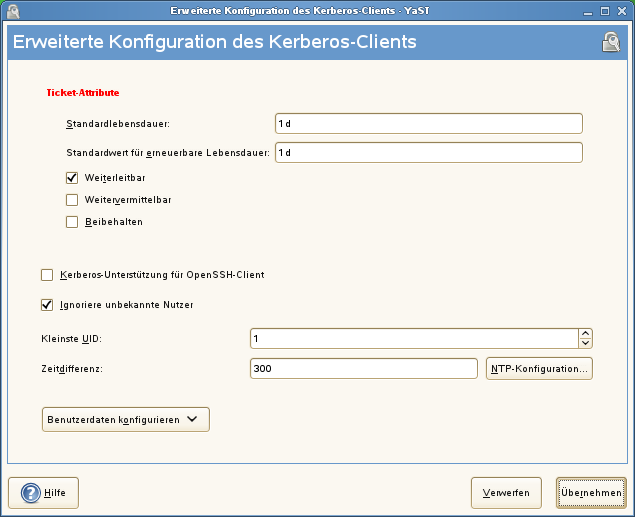Click the Verwerfen button

click(506, 492)
